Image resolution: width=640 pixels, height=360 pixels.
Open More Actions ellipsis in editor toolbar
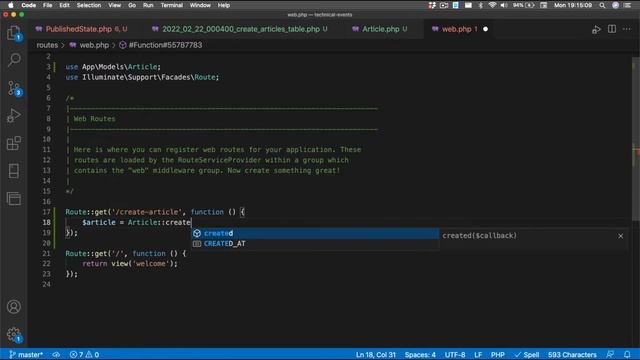(627, 29)
